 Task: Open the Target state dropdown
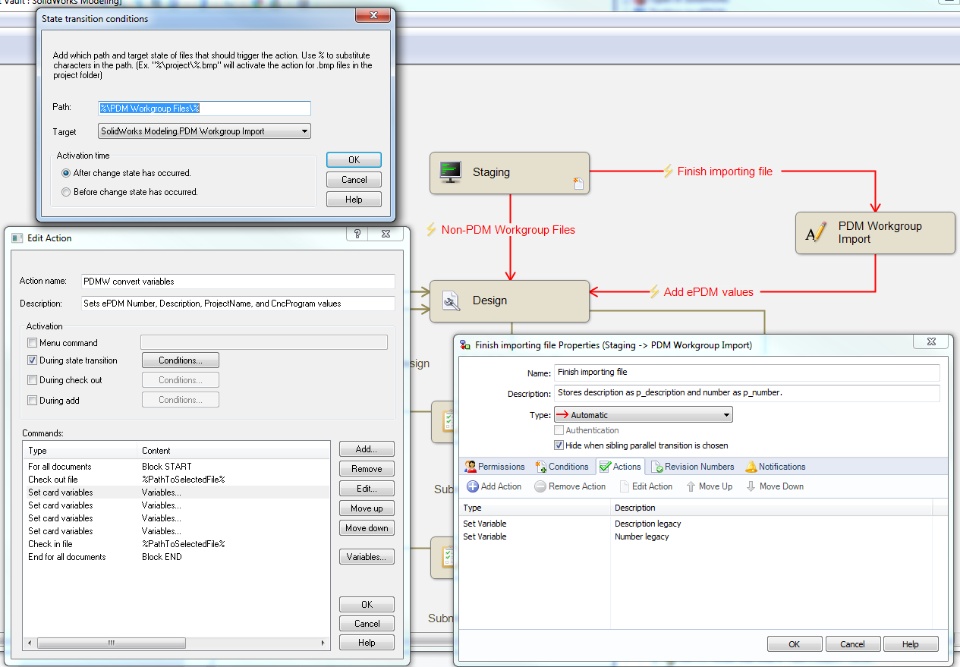click(x=204, y=131)
